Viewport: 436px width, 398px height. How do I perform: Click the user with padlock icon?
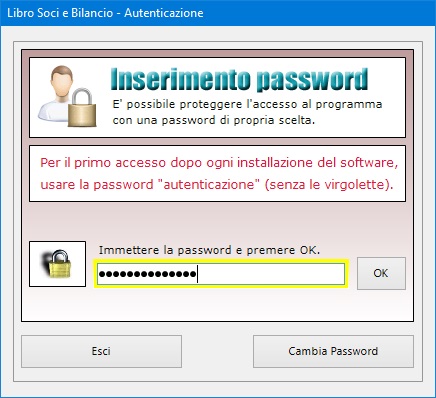[x=68, y=96]
